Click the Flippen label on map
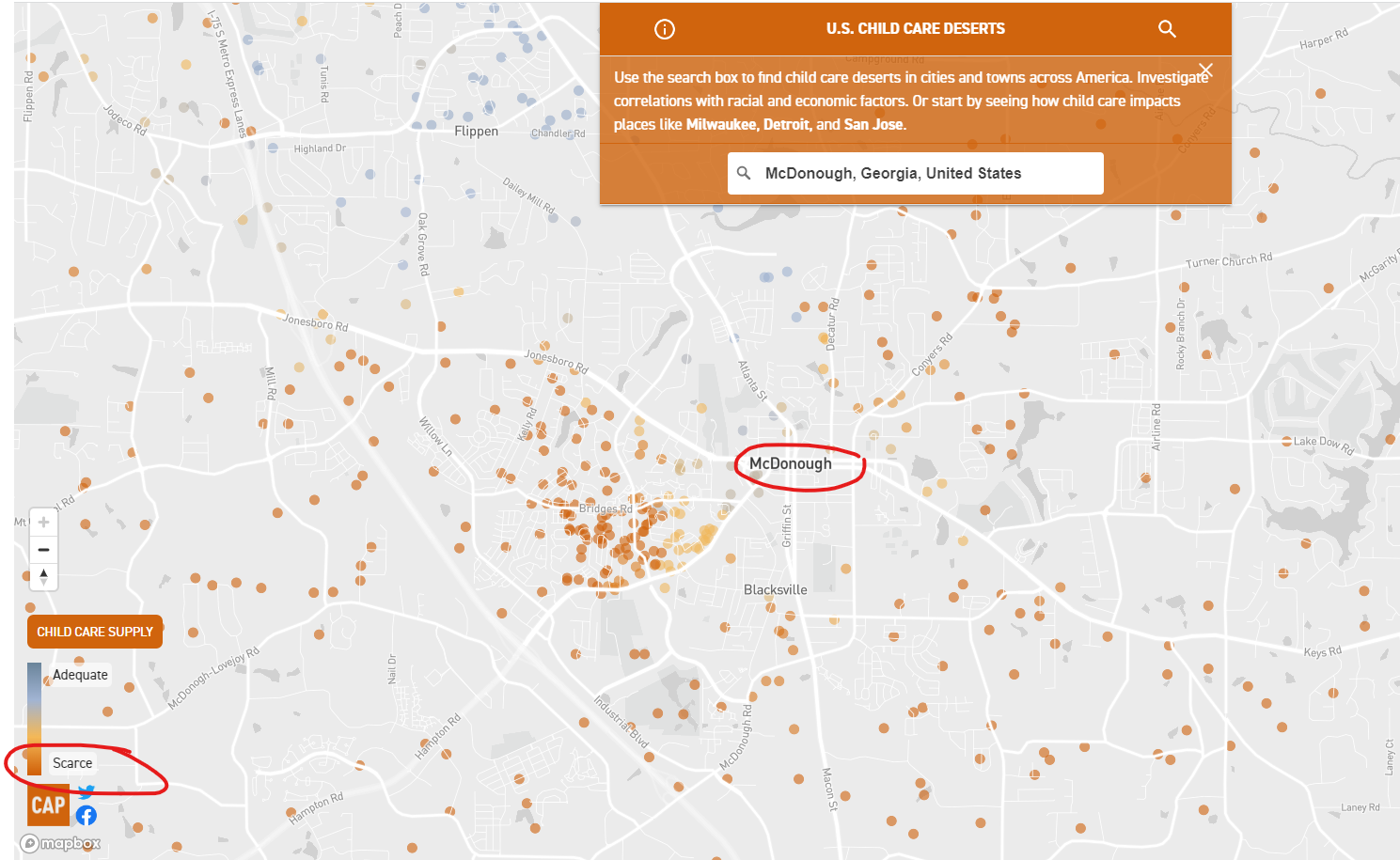 [477, 132]
